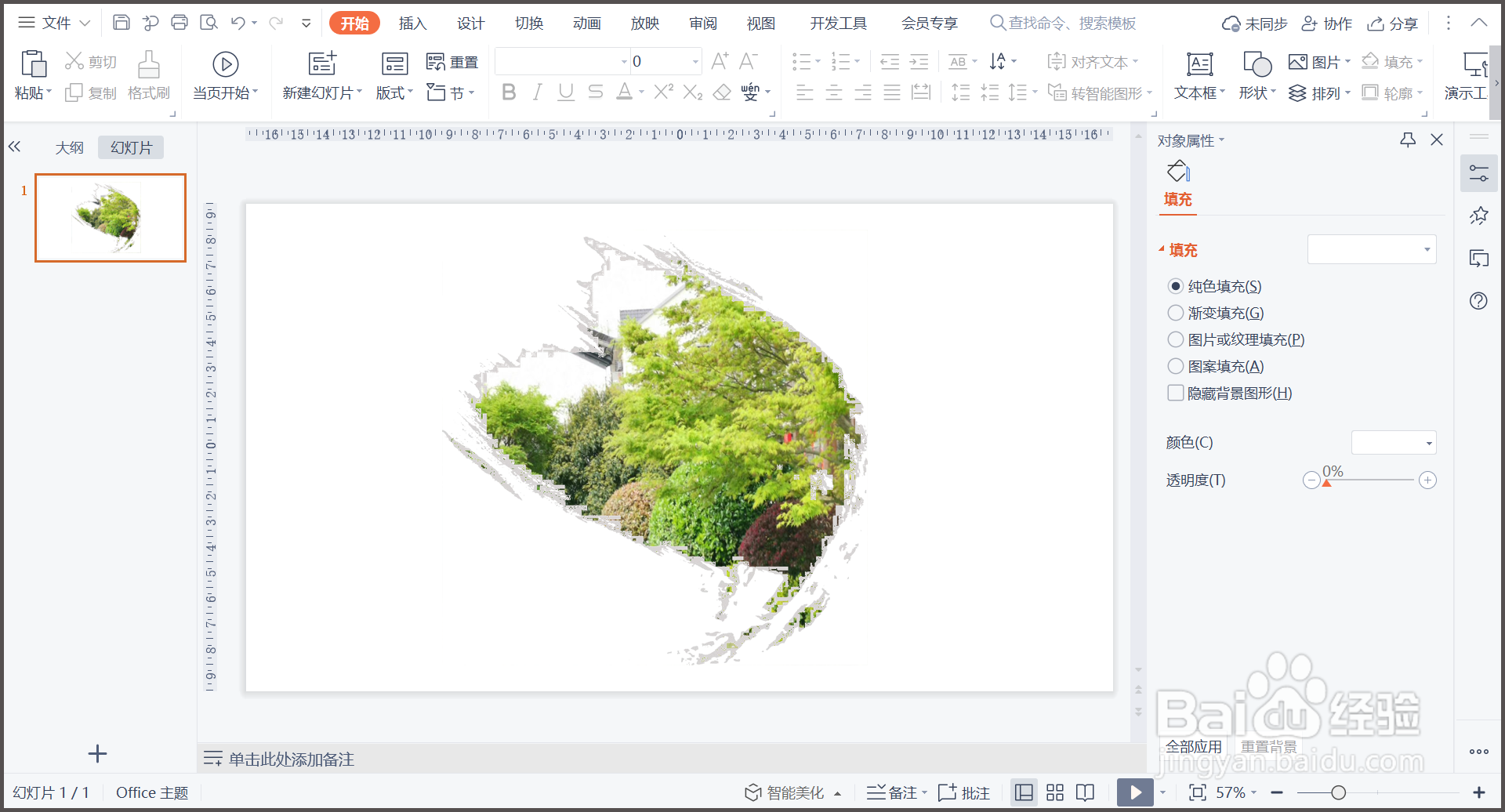Click the 全部应用 button

pyautogui.click(x=1193, y=745)
